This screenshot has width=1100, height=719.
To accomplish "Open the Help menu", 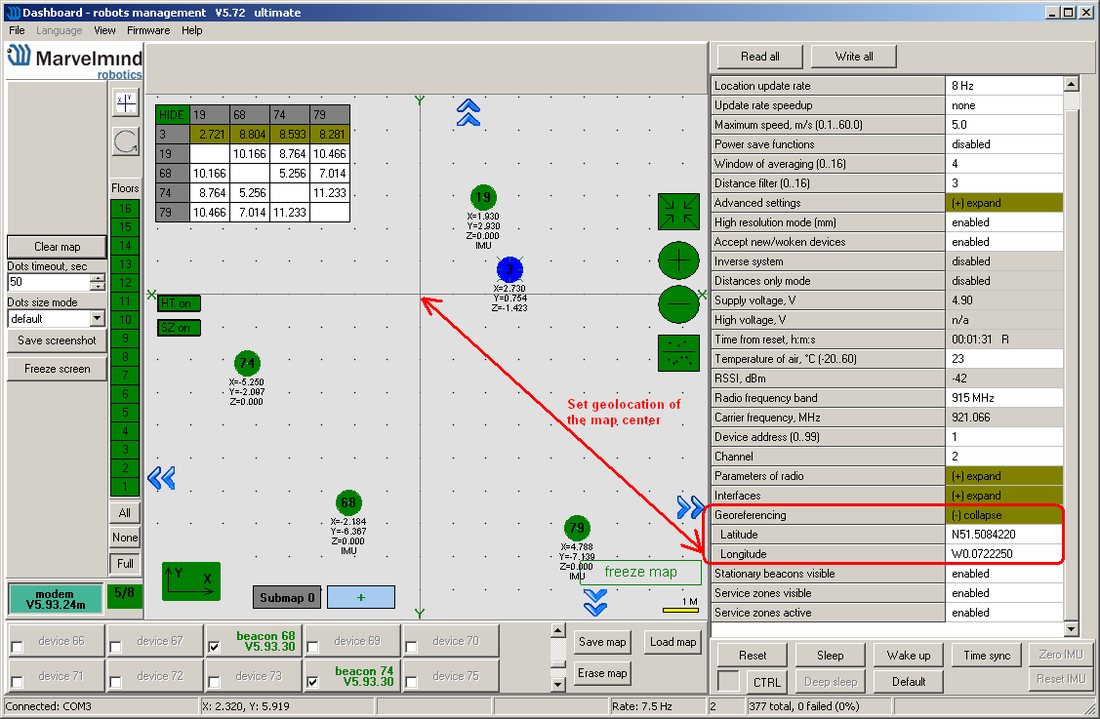I will [192, 30].
